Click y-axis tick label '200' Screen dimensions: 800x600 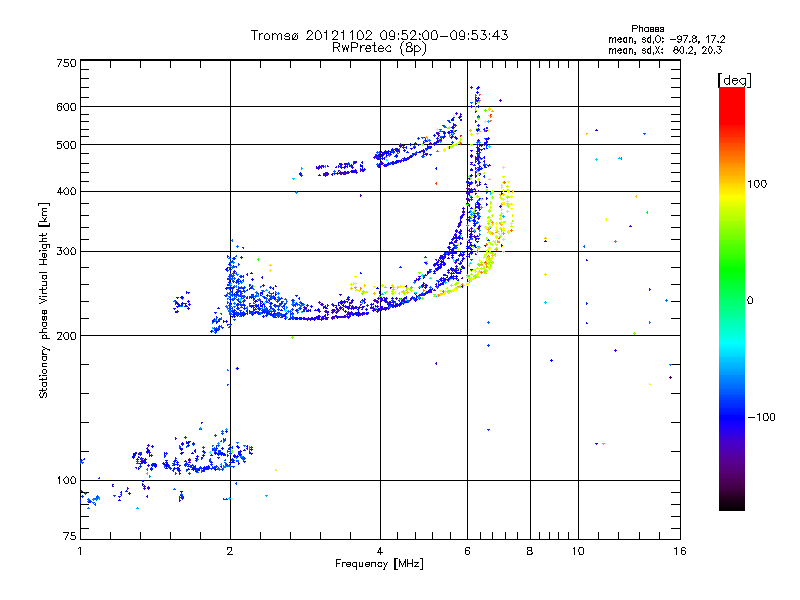tap(66, 336)
